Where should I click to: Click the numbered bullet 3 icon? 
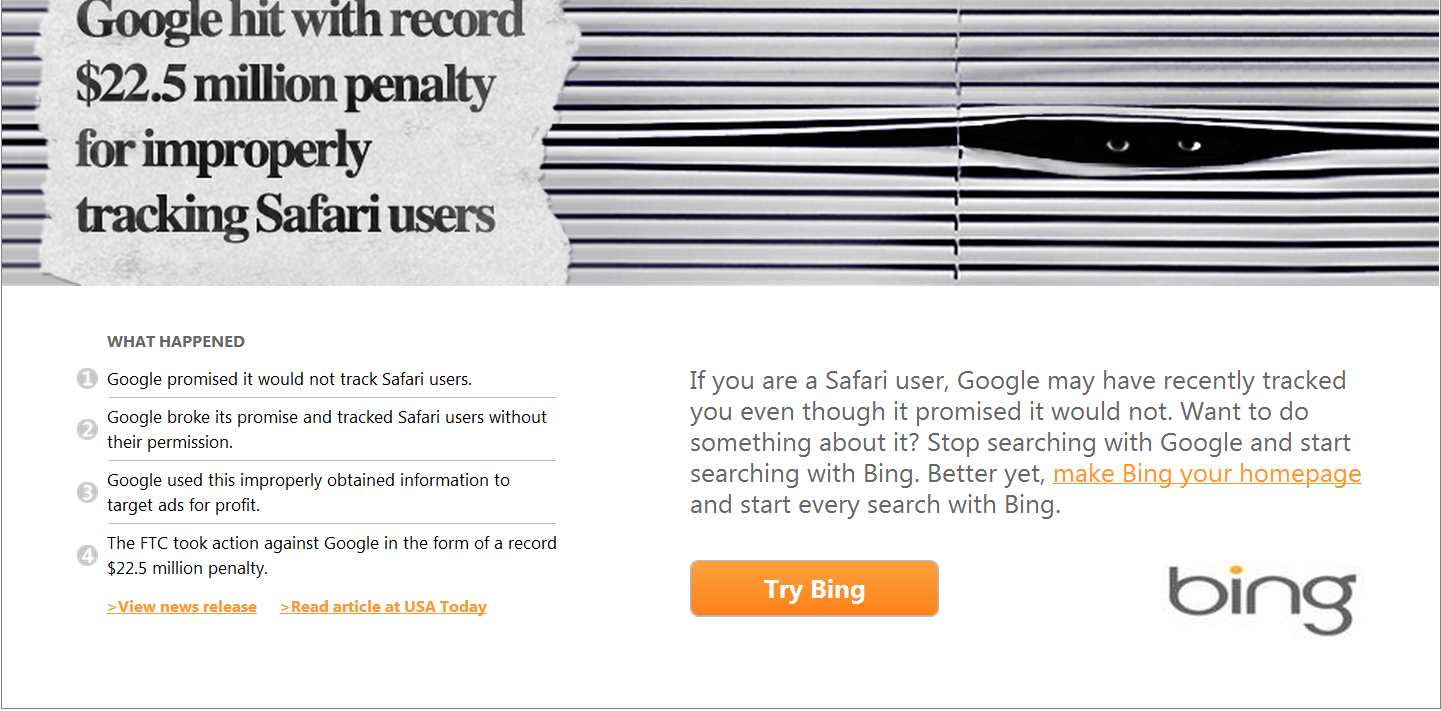click(87, 493)
